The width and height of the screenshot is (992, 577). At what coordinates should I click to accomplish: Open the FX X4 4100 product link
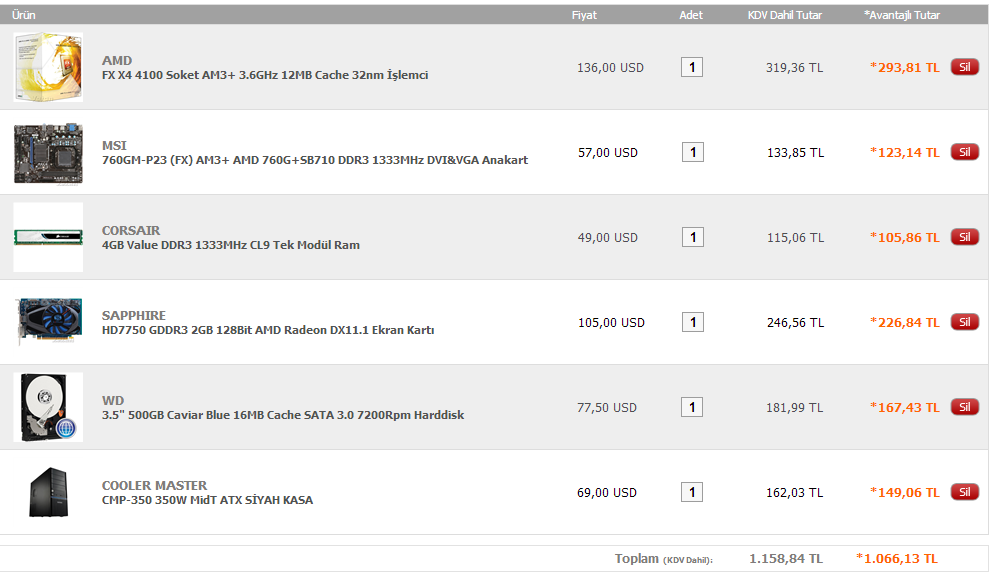(265, 75)
